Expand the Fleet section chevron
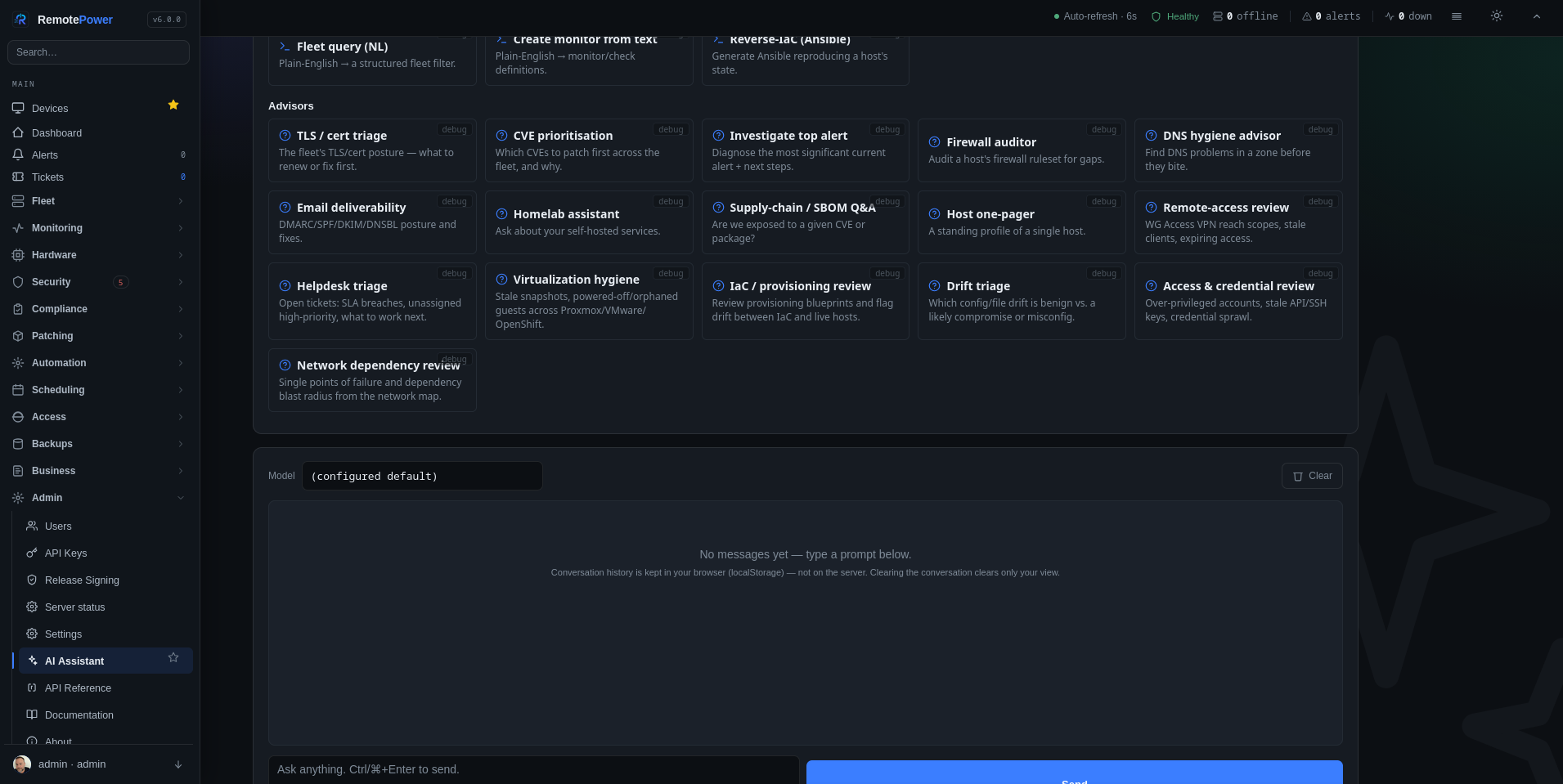Screen dimensions: 1563x784 pyautogui.click(x=181, y=201)
